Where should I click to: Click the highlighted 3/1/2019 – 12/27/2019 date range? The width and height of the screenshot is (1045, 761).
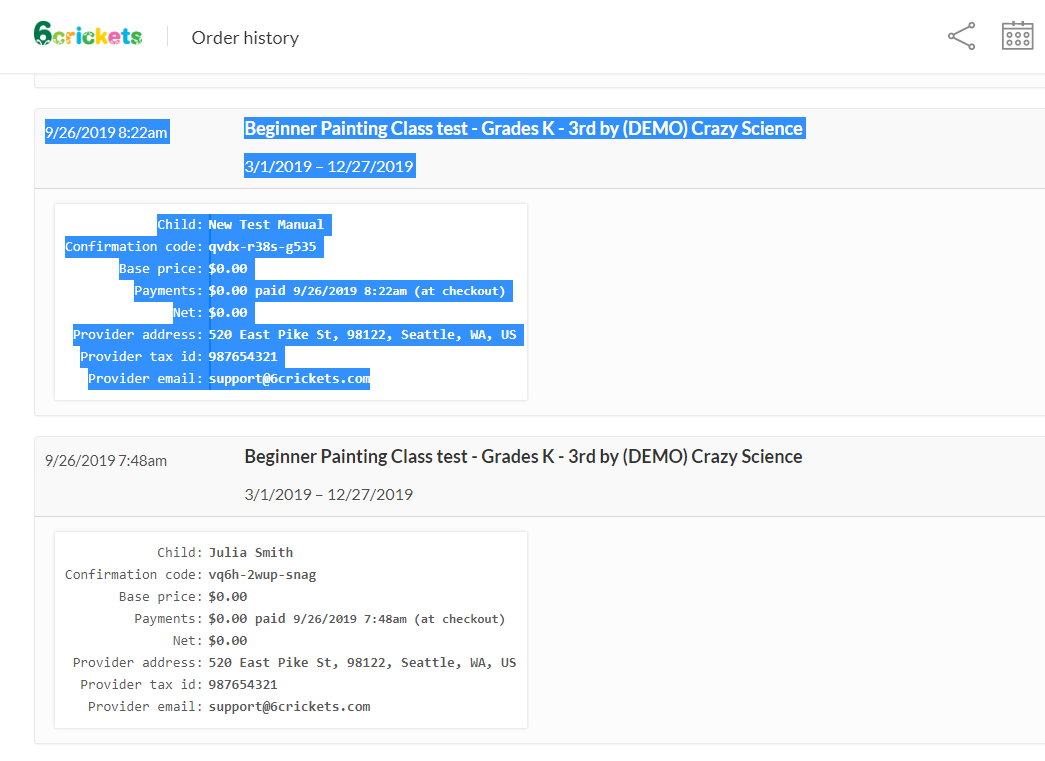click(x=329, y=167)
